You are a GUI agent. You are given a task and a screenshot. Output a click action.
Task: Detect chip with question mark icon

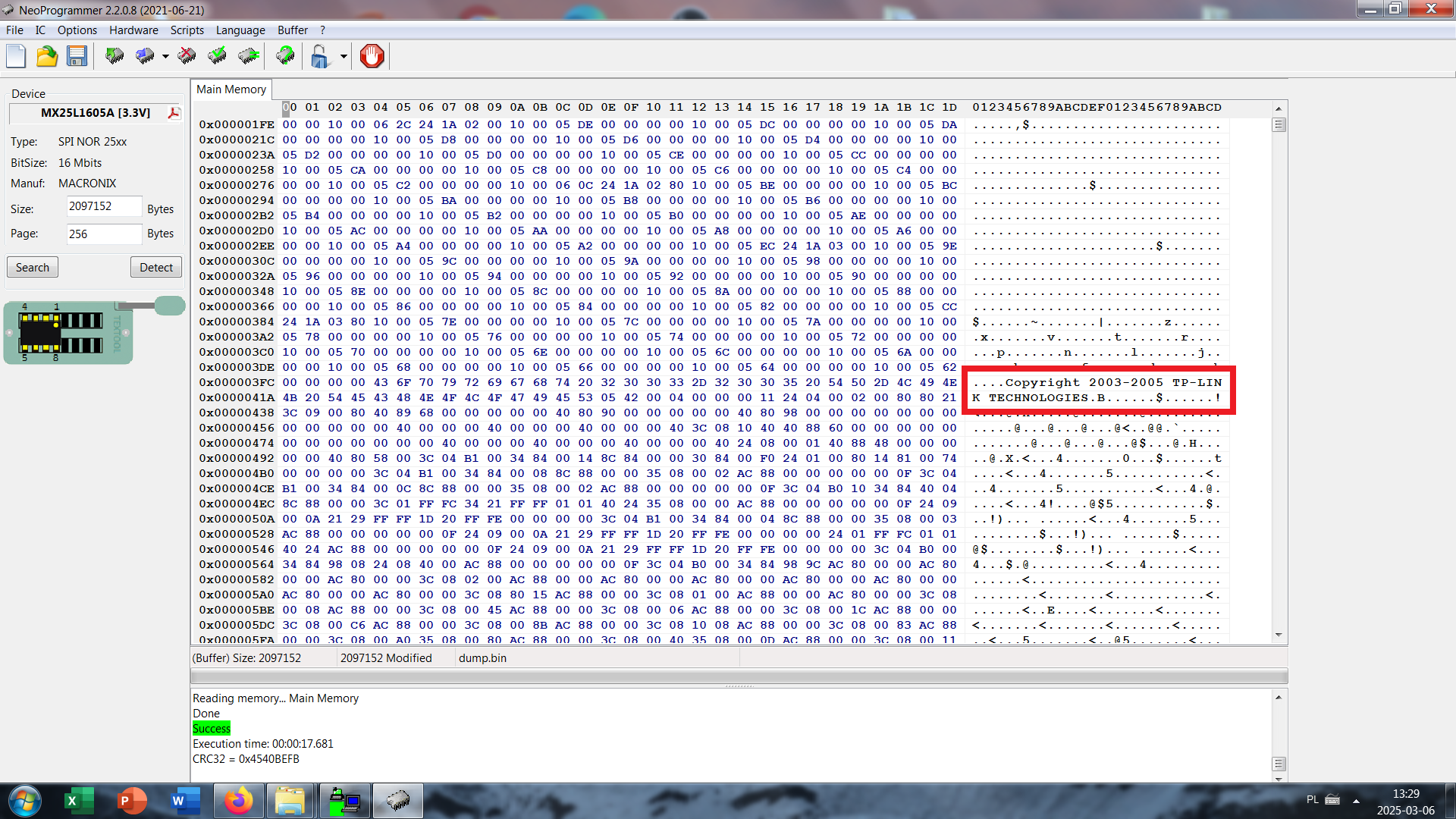click(x=285, y=56)
